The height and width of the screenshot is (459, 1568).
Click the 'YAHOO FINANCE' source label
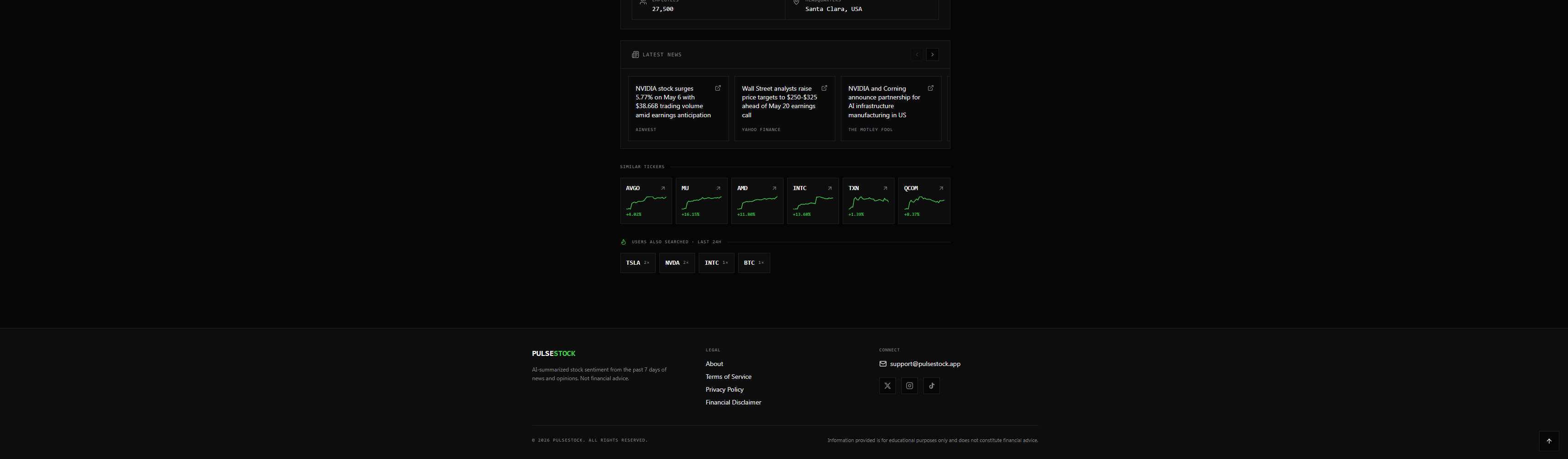tap(761, 130)
